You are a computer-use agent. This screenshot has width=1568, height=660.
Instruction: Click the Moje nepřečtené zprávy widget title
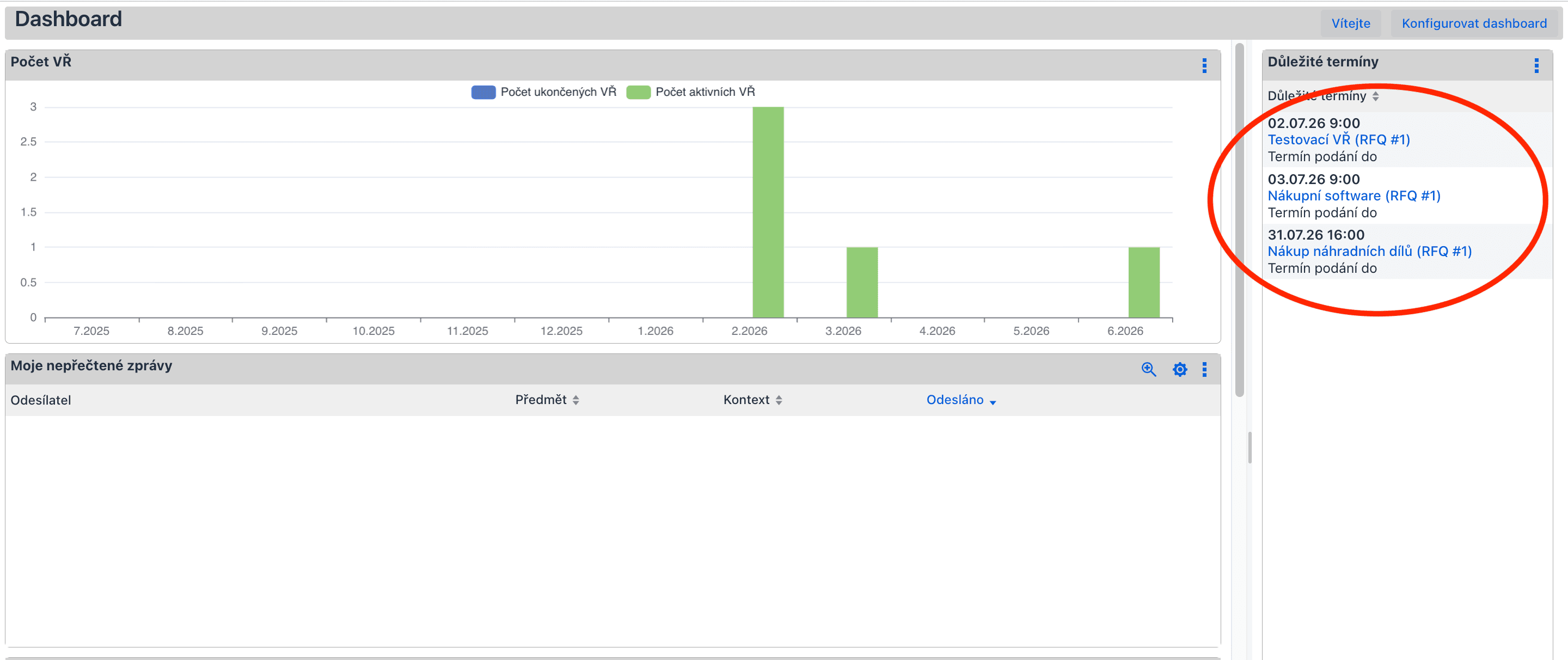[x=91, y=365]
